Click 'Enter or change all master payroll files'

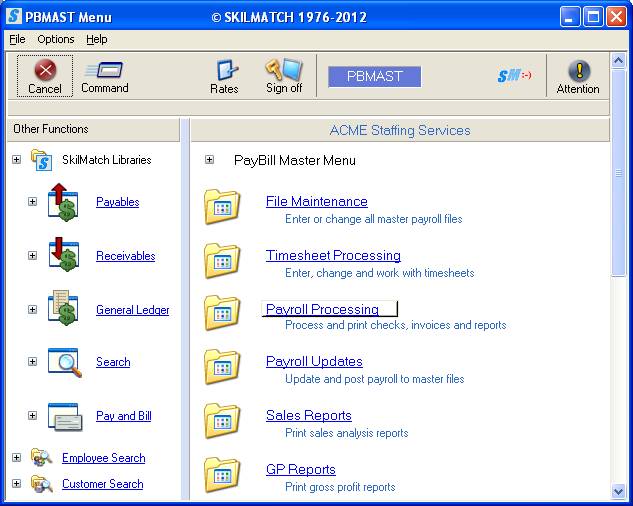point(373,219)
